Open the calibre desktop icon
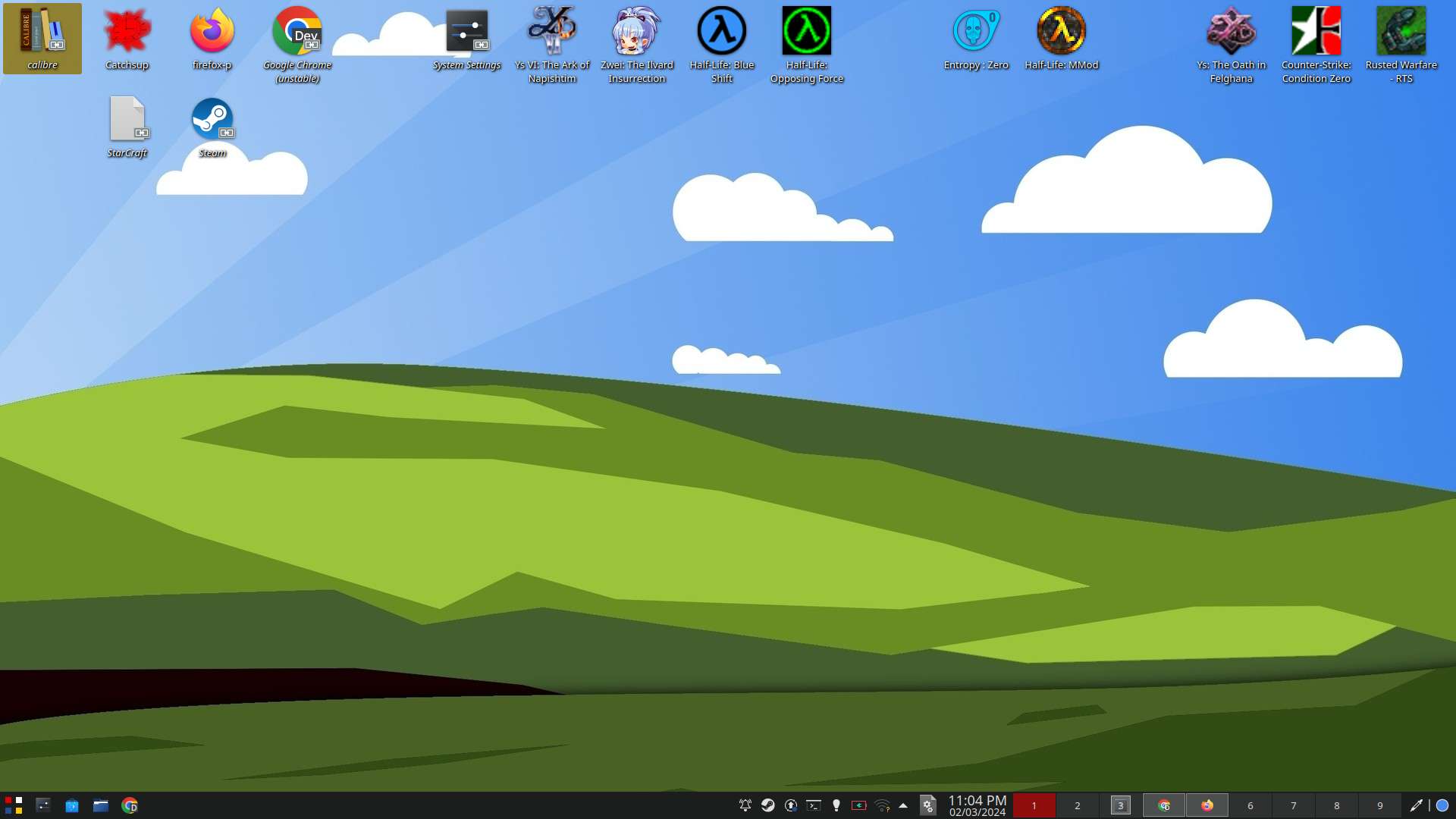Viewport: 1456px width, 819px height. coord(42,39)
